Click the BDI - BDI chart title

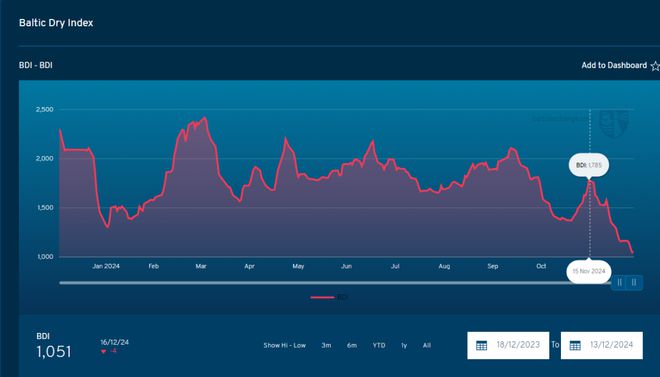[x=36, y=65]
